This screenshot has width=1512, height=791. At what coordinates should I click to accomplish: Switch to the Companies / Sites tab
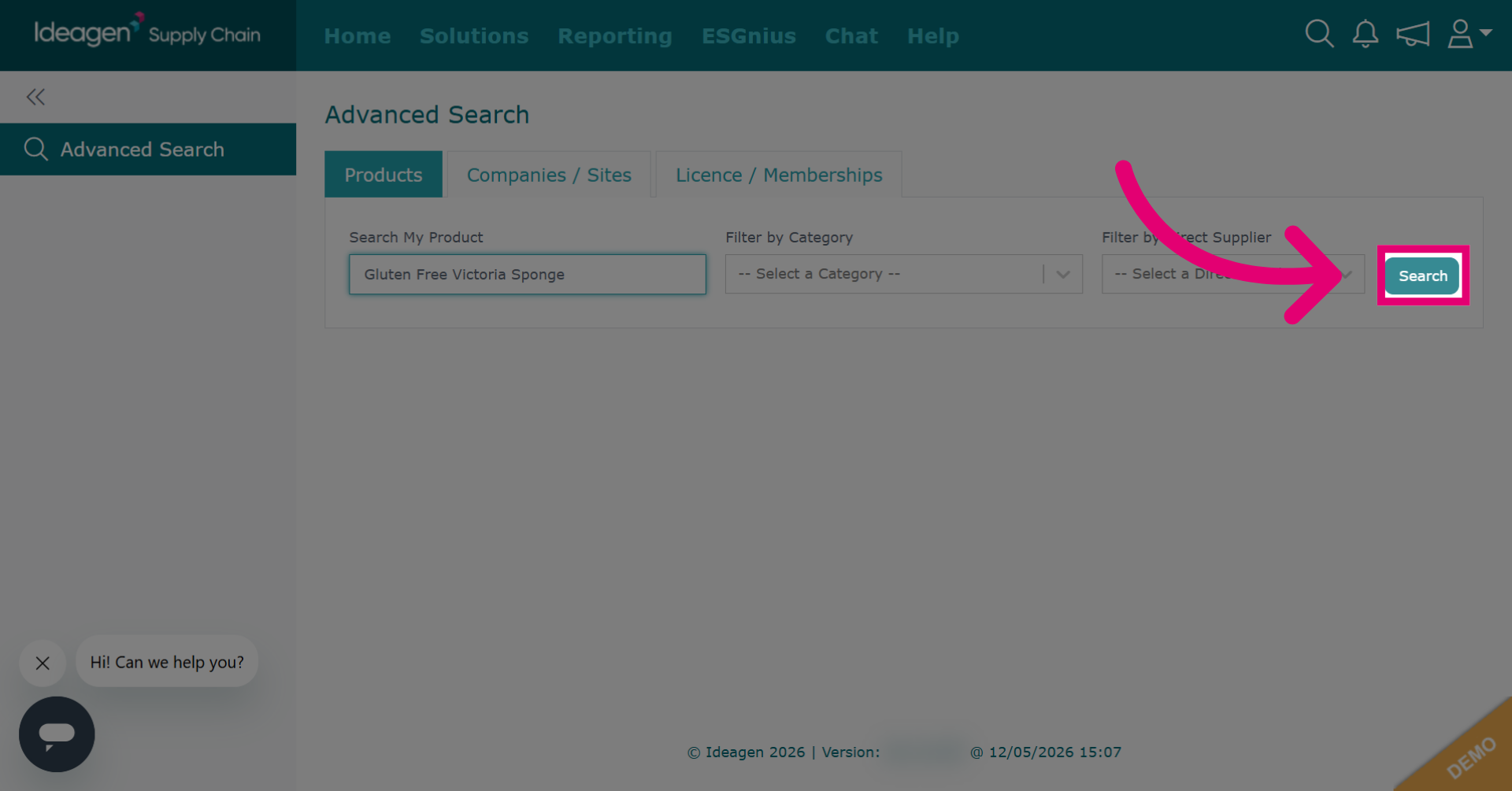click(x=549, y=175)
